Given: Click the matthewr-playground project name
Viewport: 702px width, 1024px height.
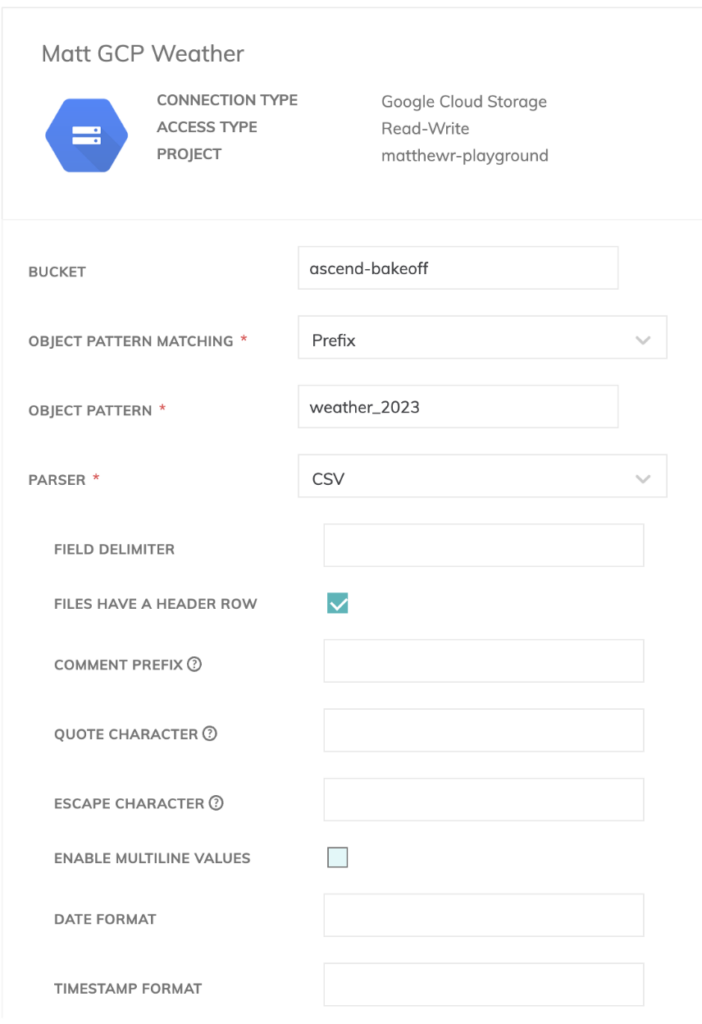Looking at the screenshot, I should (x=465, y=155).
